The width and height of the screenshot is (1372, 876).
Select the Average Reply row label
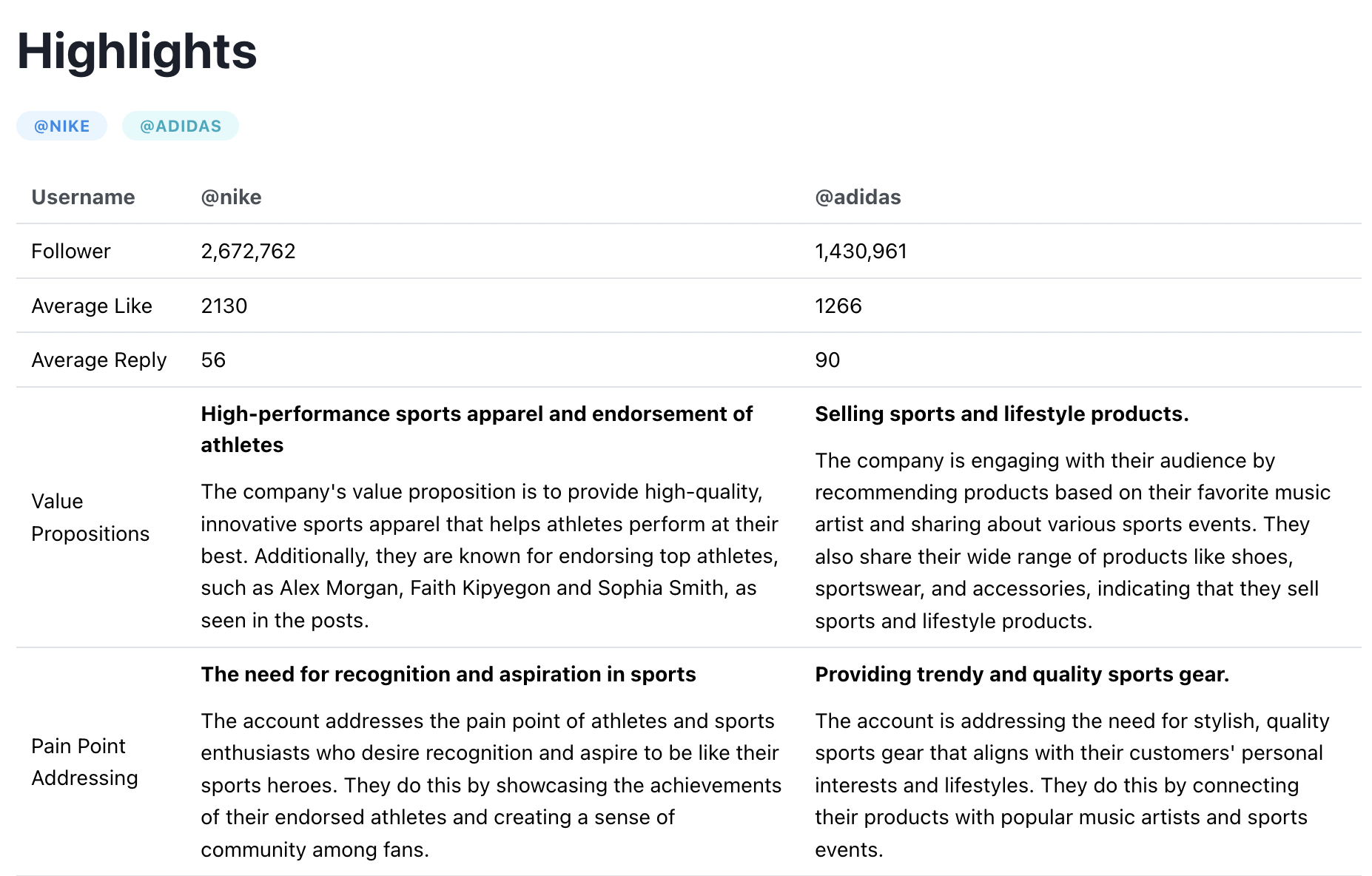tap(99, 360)
